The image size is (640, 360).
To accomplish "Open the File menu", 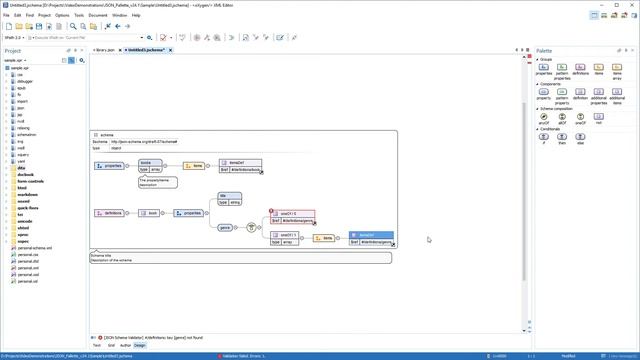I will click(6, 16).
